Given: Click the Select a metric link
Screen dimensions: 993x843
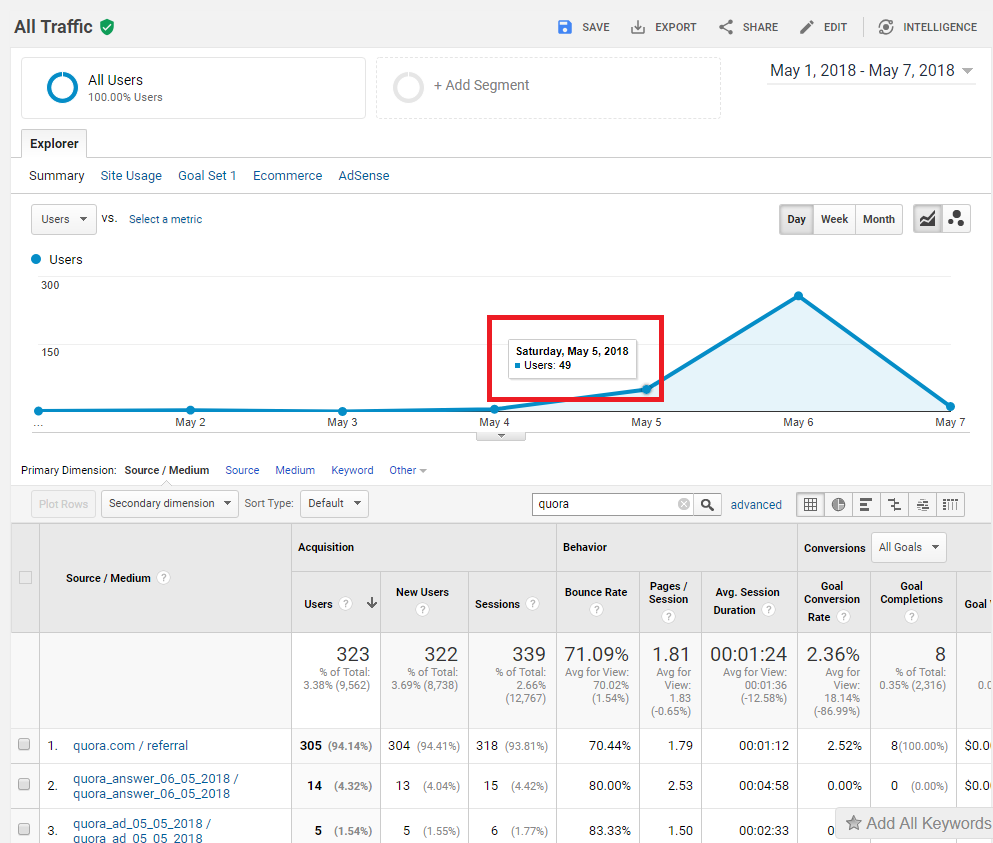Looking at the screenshot, I should (x=165, y=219).
